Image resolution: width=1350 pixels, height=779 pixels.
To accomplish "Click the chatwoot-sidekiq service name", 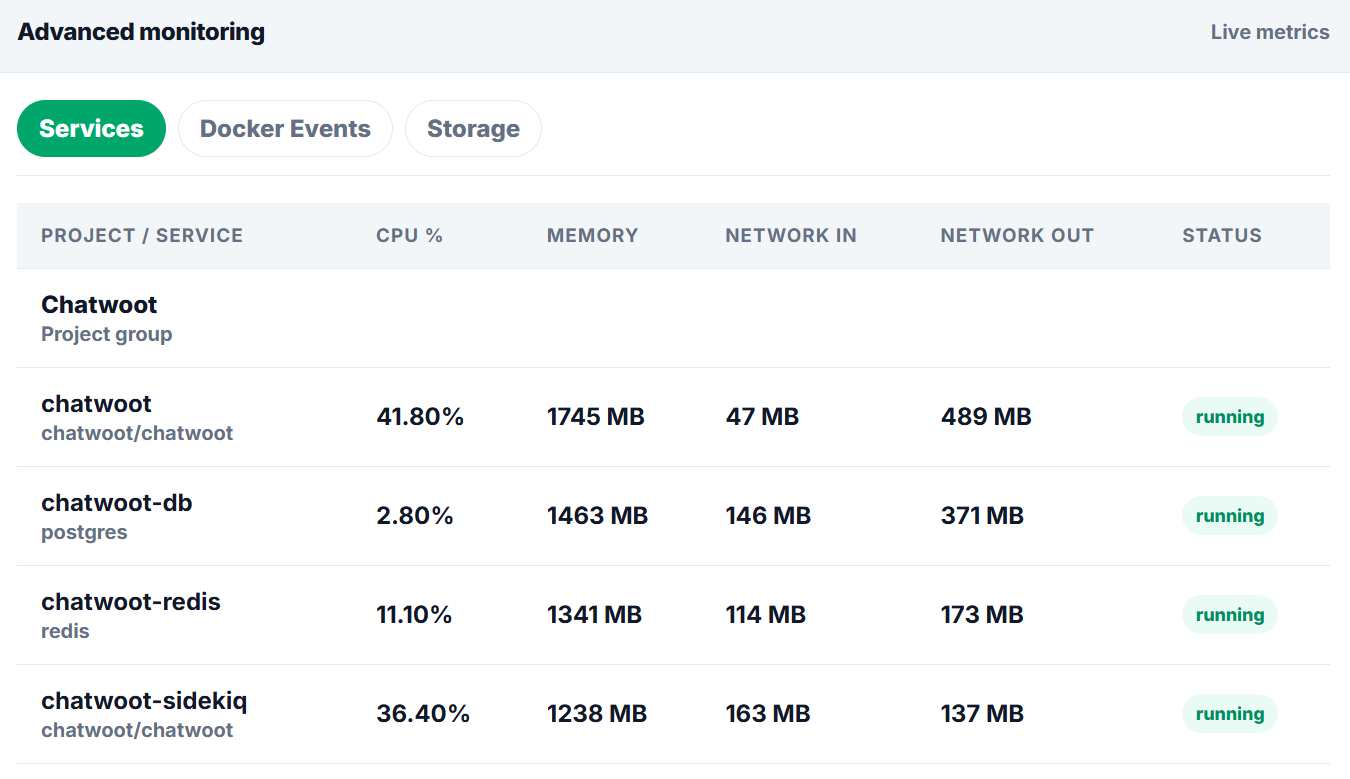I will 144,701.
